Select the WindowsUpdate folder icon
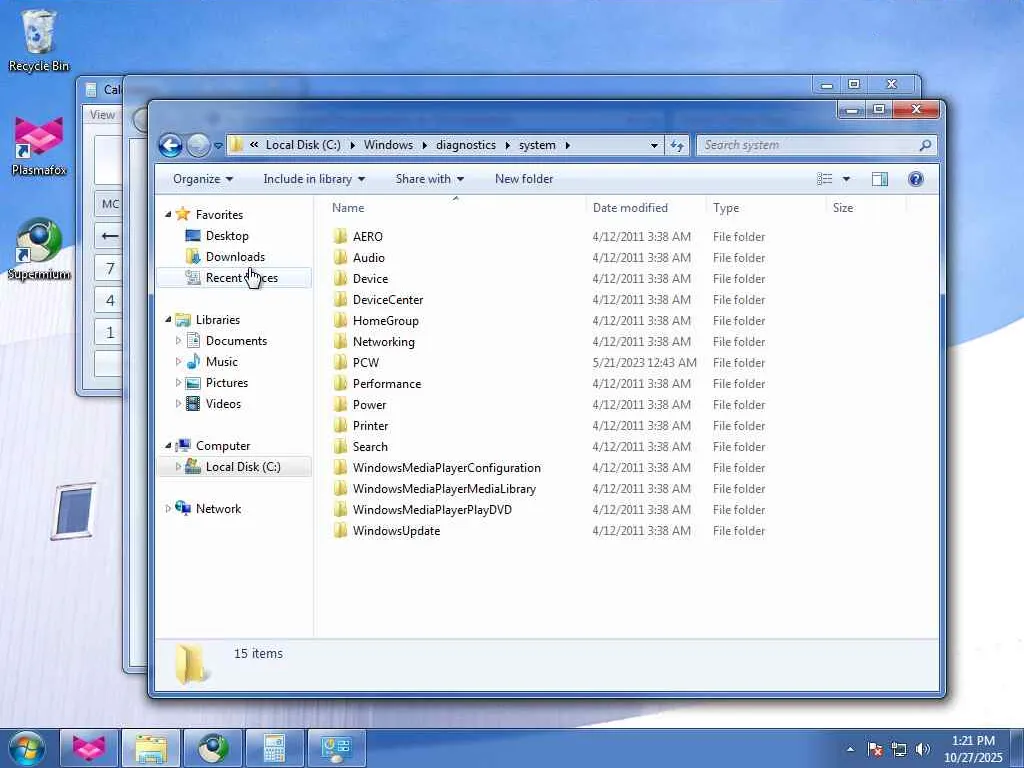 coord(340,530)
